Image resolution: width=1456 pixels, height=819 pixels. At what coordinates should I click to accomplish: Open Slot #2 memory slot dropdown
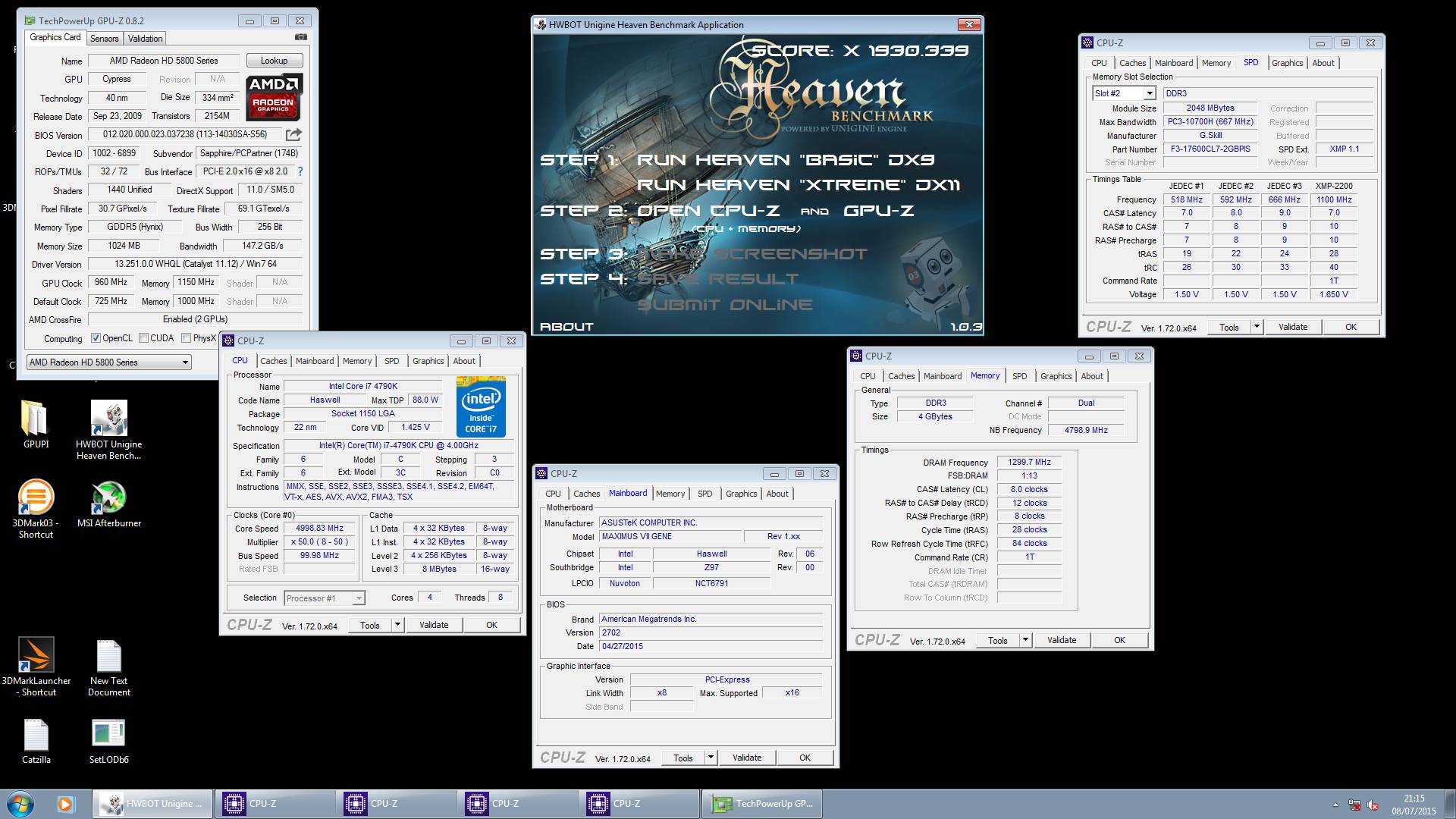point(1150,93)
